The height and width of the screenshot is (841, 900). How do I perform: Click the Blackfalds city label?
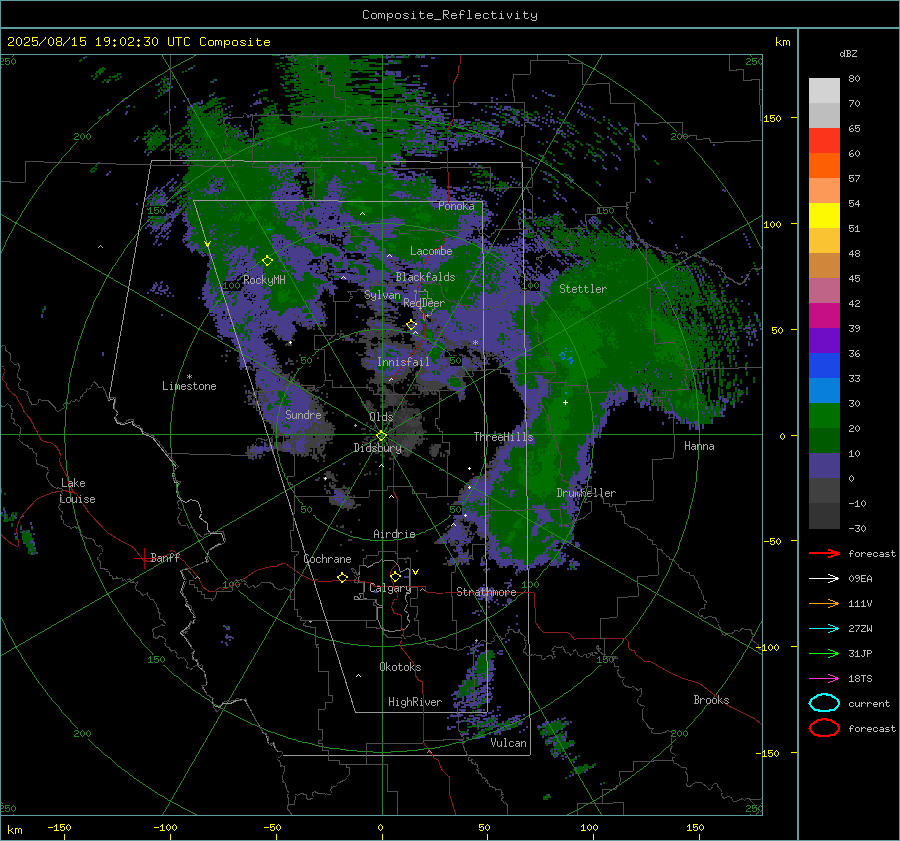pyautogui.click(x=425, y=277)
